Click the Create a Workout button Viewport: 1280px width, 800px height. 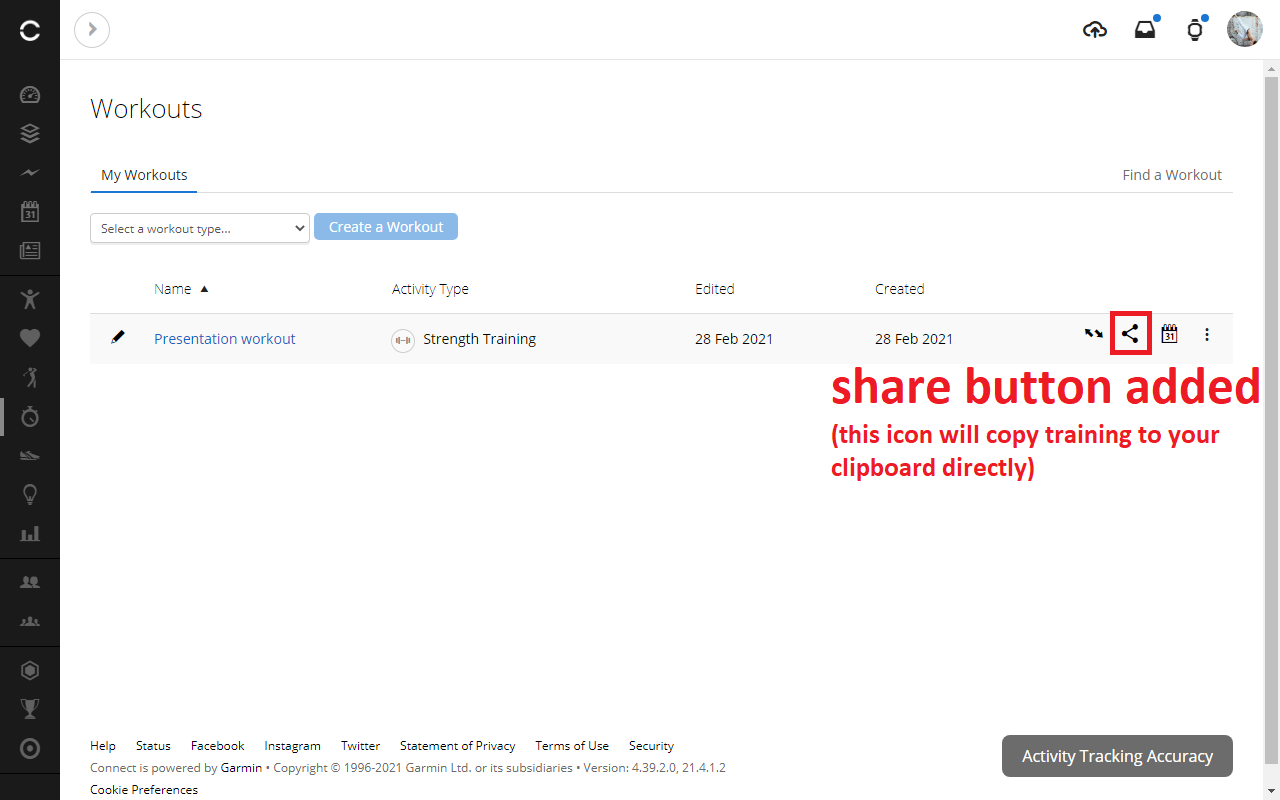coord(386,227)
